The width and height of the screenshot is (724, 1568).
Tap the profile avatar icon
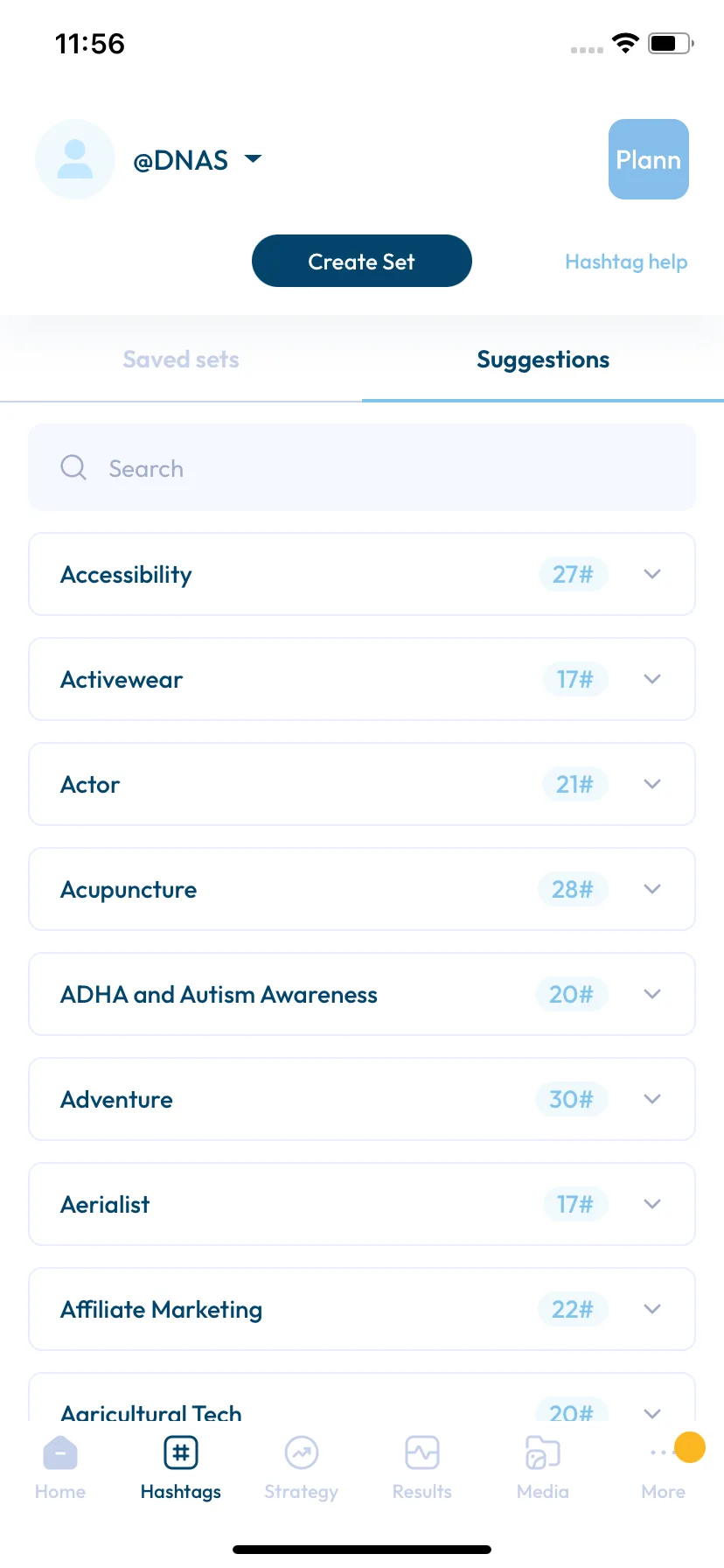coord(75,159)
